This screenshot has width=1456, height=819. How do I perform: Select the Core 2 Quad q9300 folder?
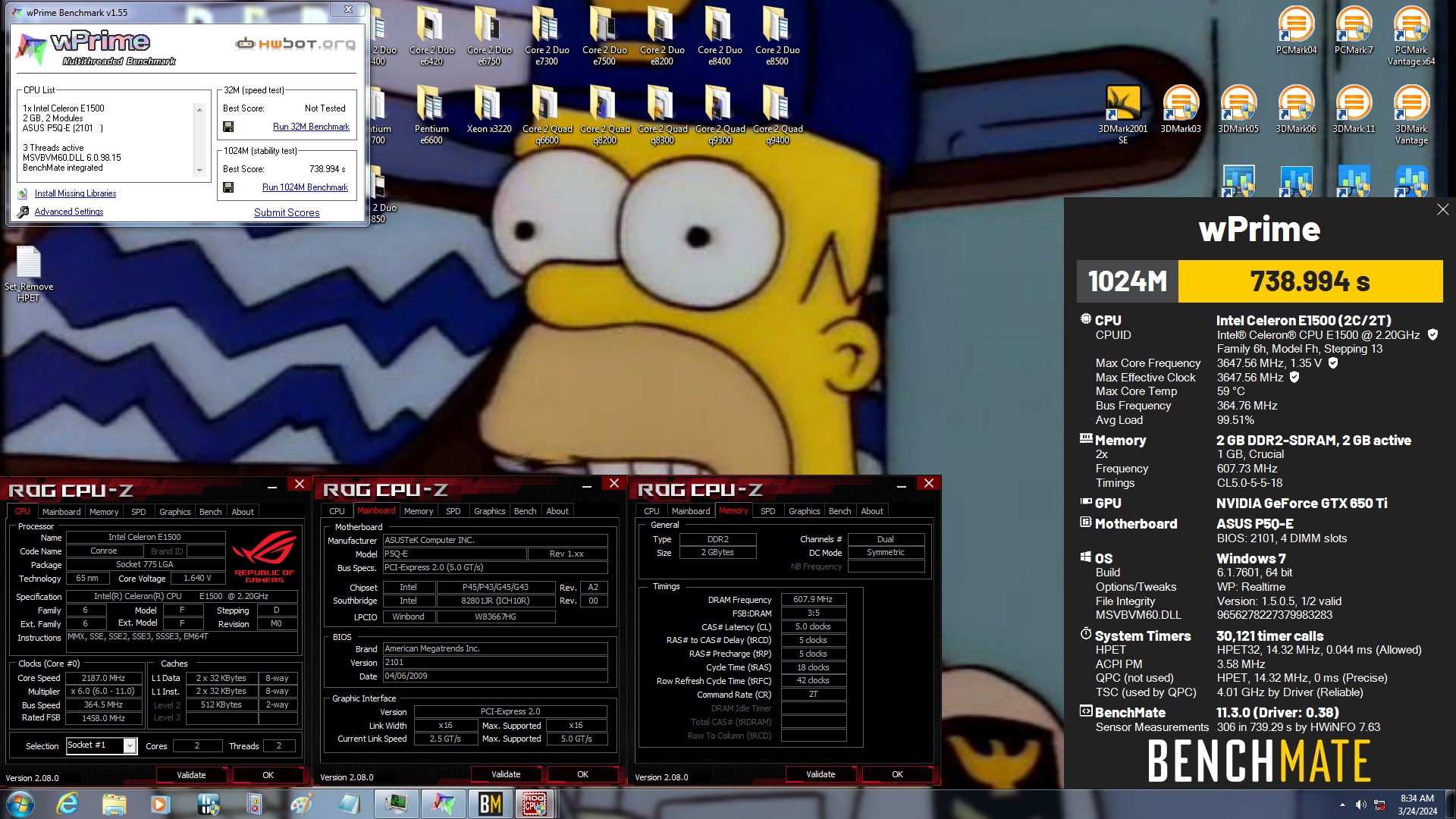pyautogui.click(x=720, y=115)
